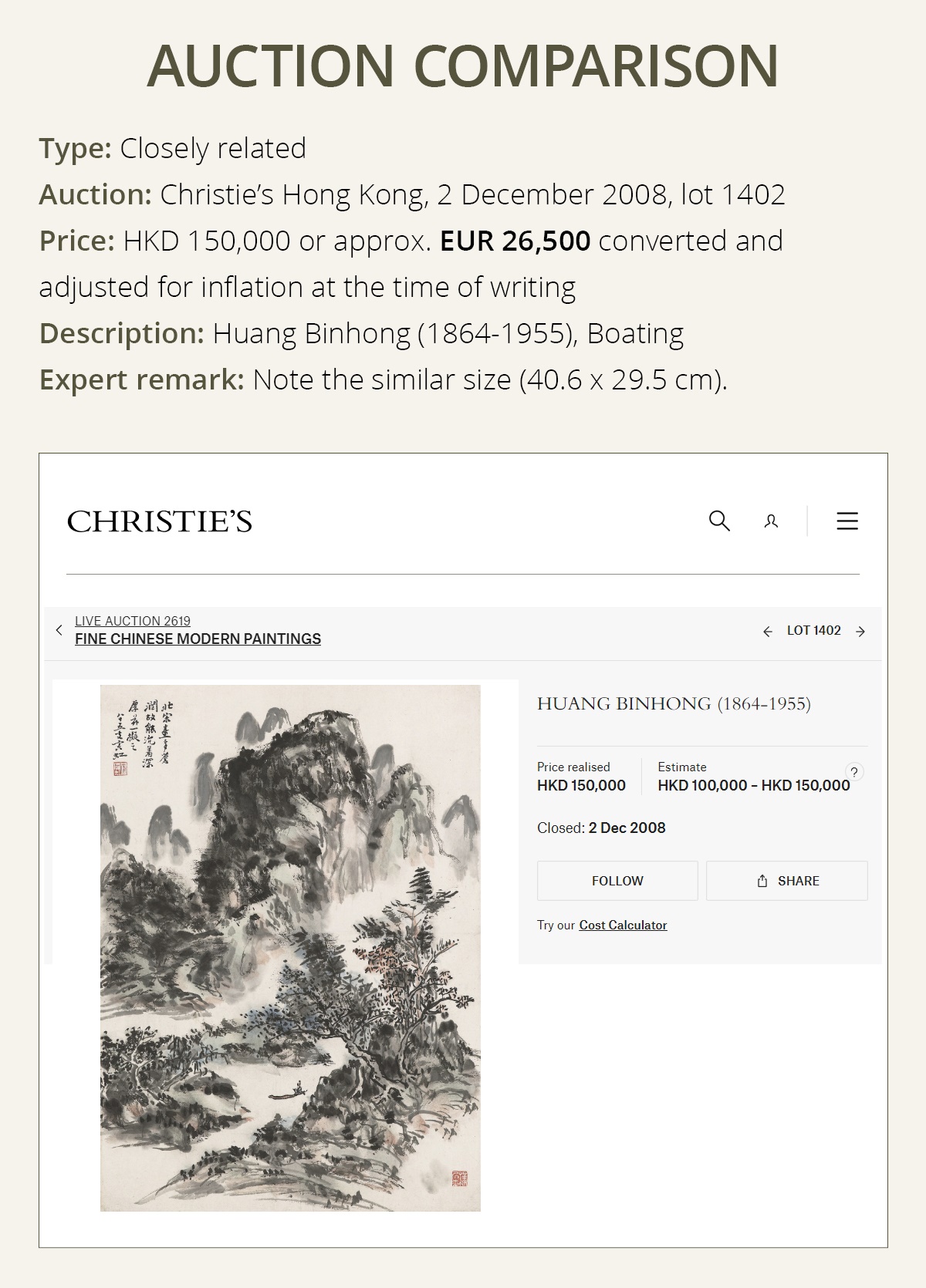Expand the Christie's navigation menu
This screenshot has width=926, height=1288.
(847, 521)
